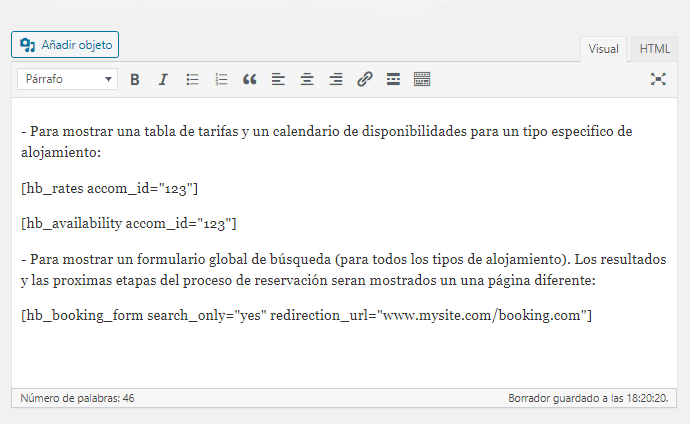This screenshot has width=690, height=424.
Task: Click the Añadir objeto button
Action: point(65,45)
